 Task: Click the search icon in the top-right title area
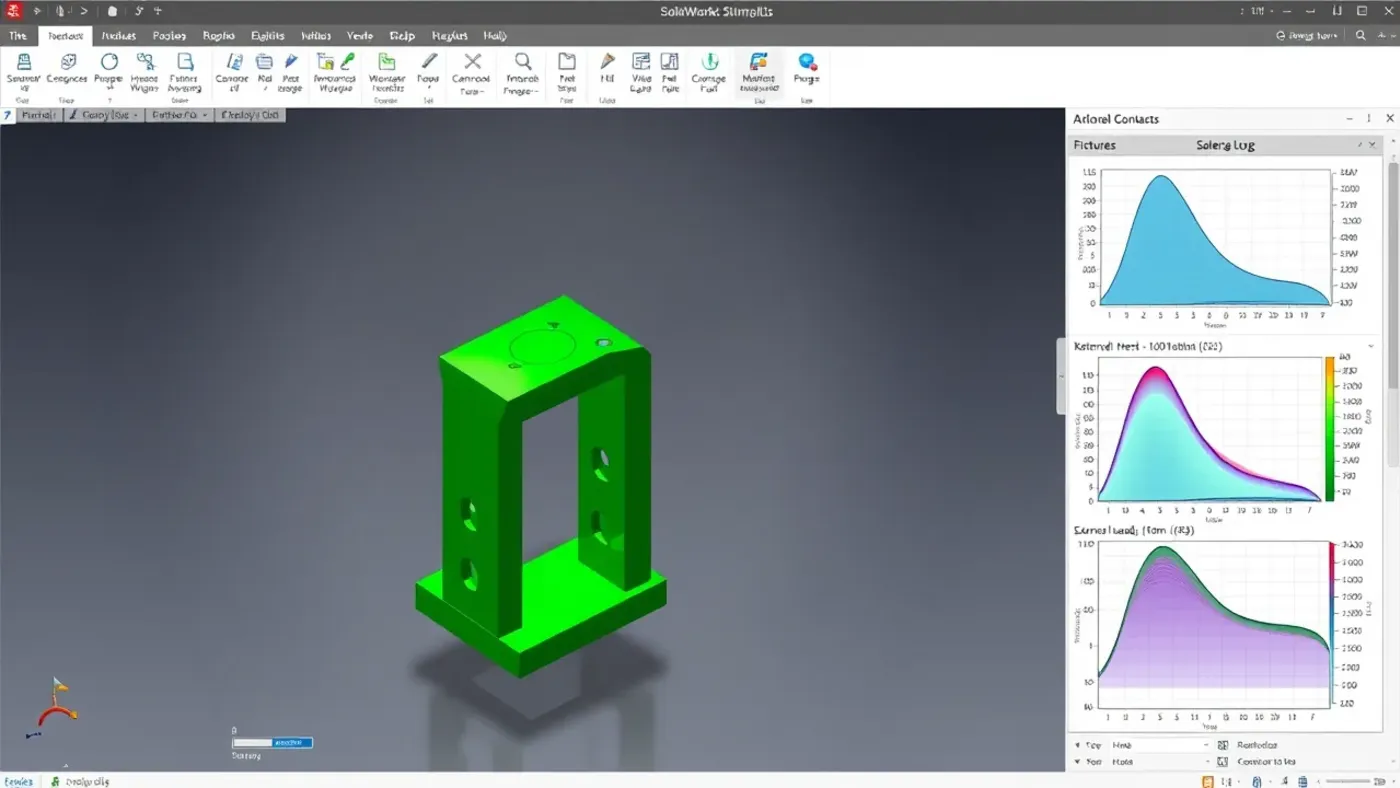click(1360, 35)
